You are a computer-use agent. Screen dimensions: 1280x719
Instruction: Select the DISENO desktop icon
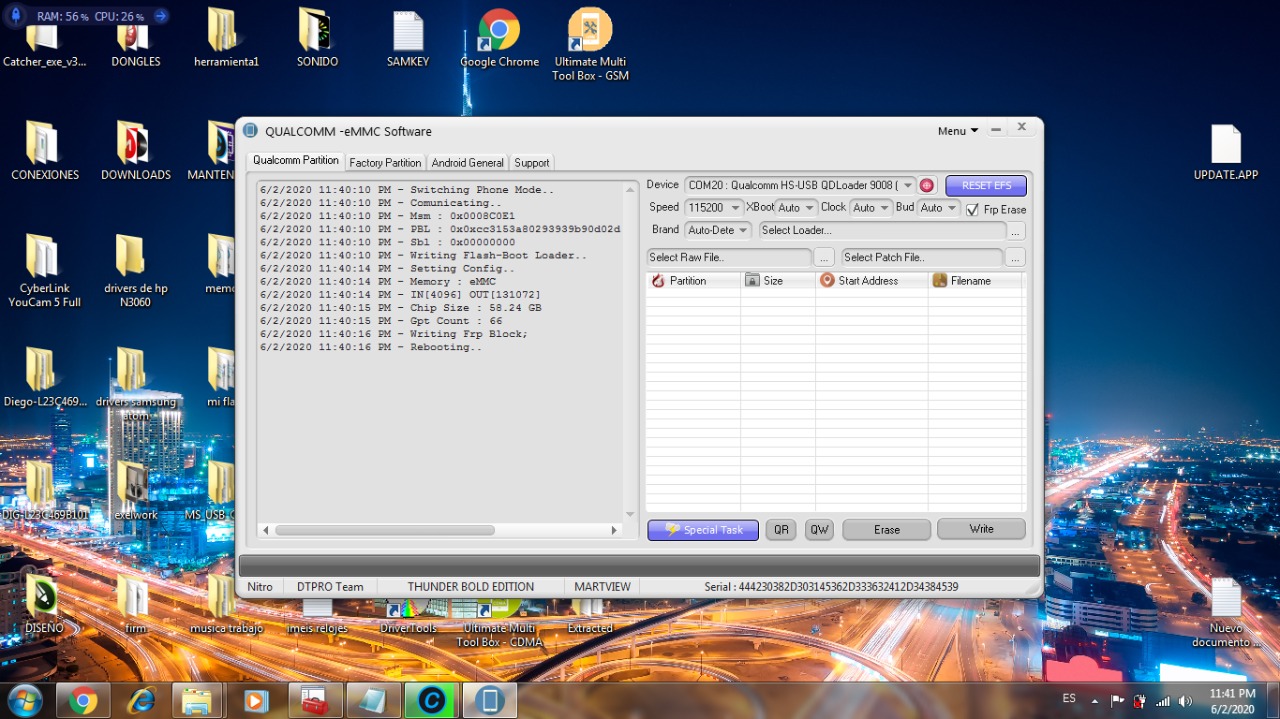click(x=44, y=604)
